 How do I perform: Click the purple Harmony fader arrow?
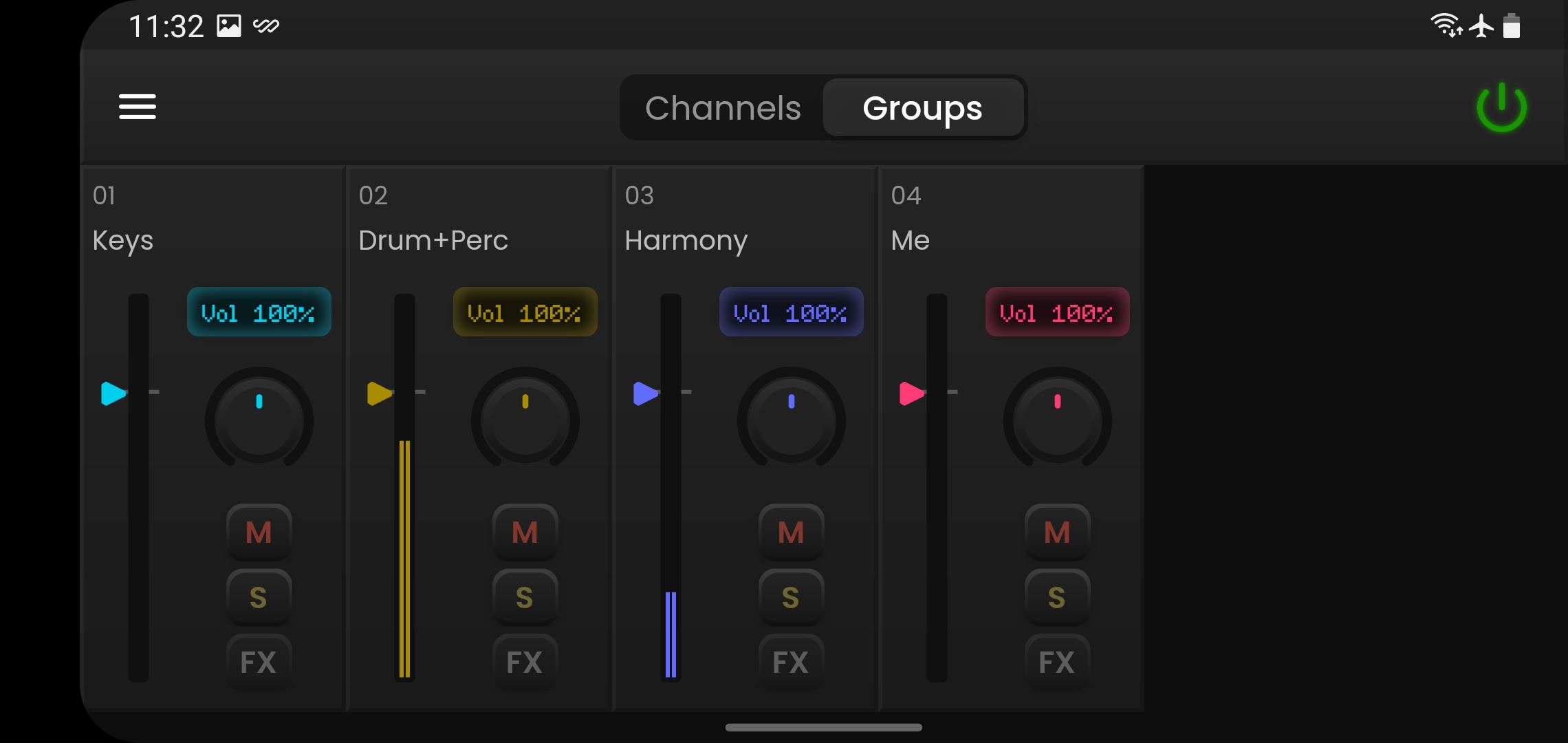pos(645,394)
